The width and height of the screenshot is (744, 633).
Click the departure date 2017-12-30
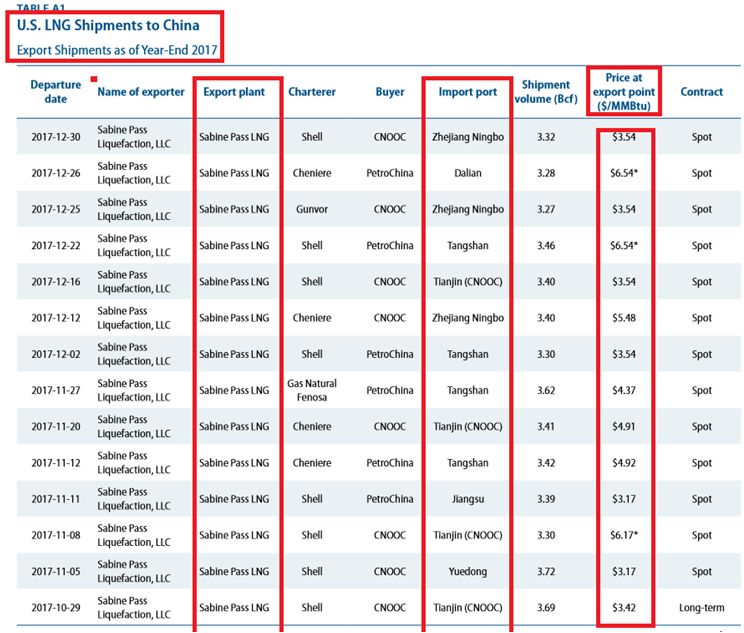[56, 137]
